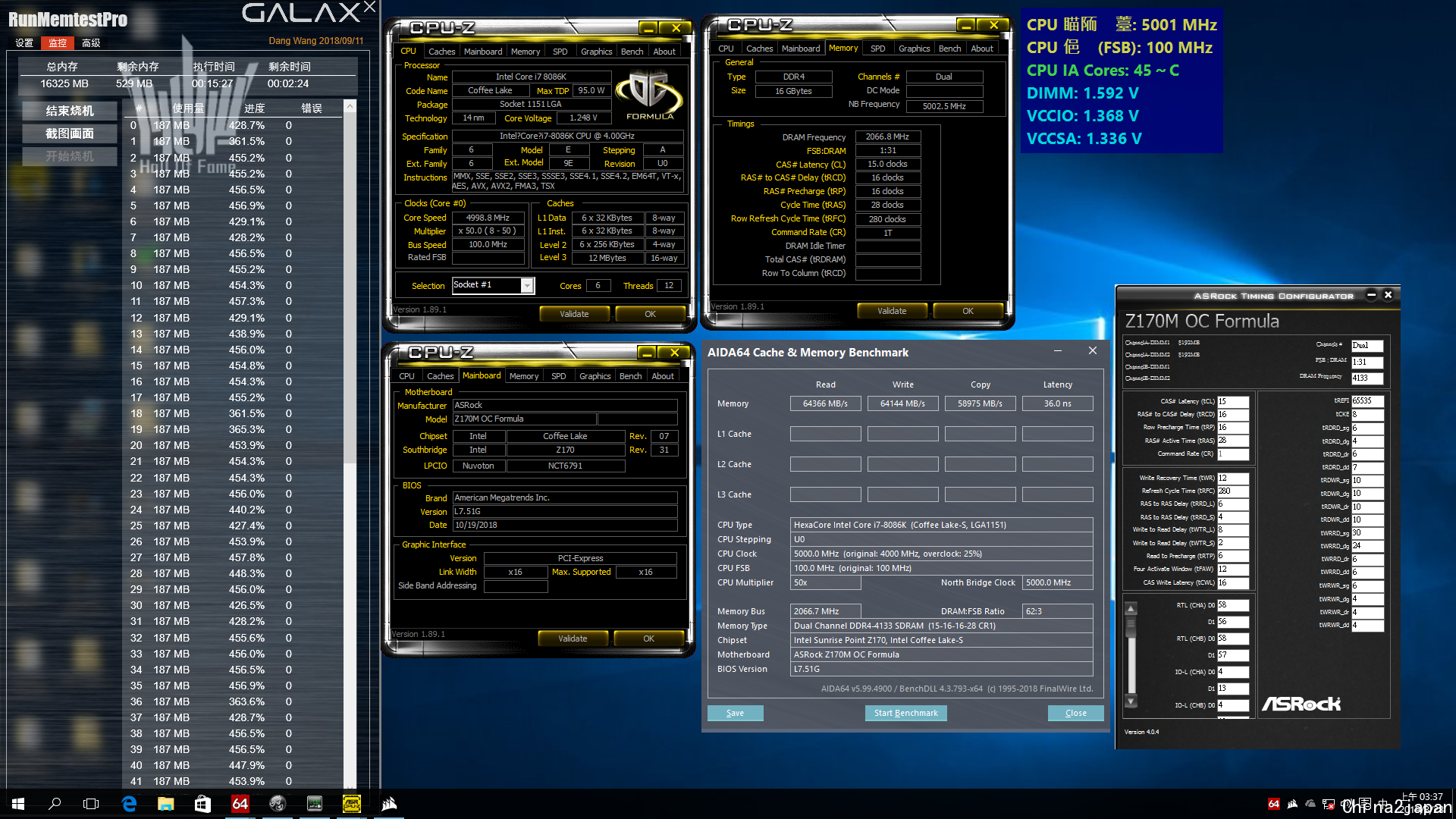Click the 截图画面 screenshot button
The image size is (1456, 819).
(x=70, y=133)
